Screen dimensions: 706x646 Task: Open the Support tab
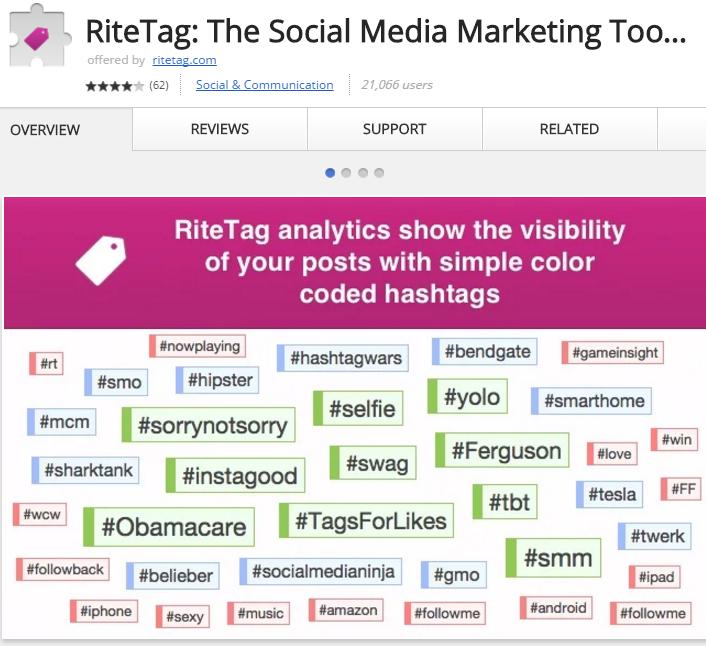[x=394, y=129]
